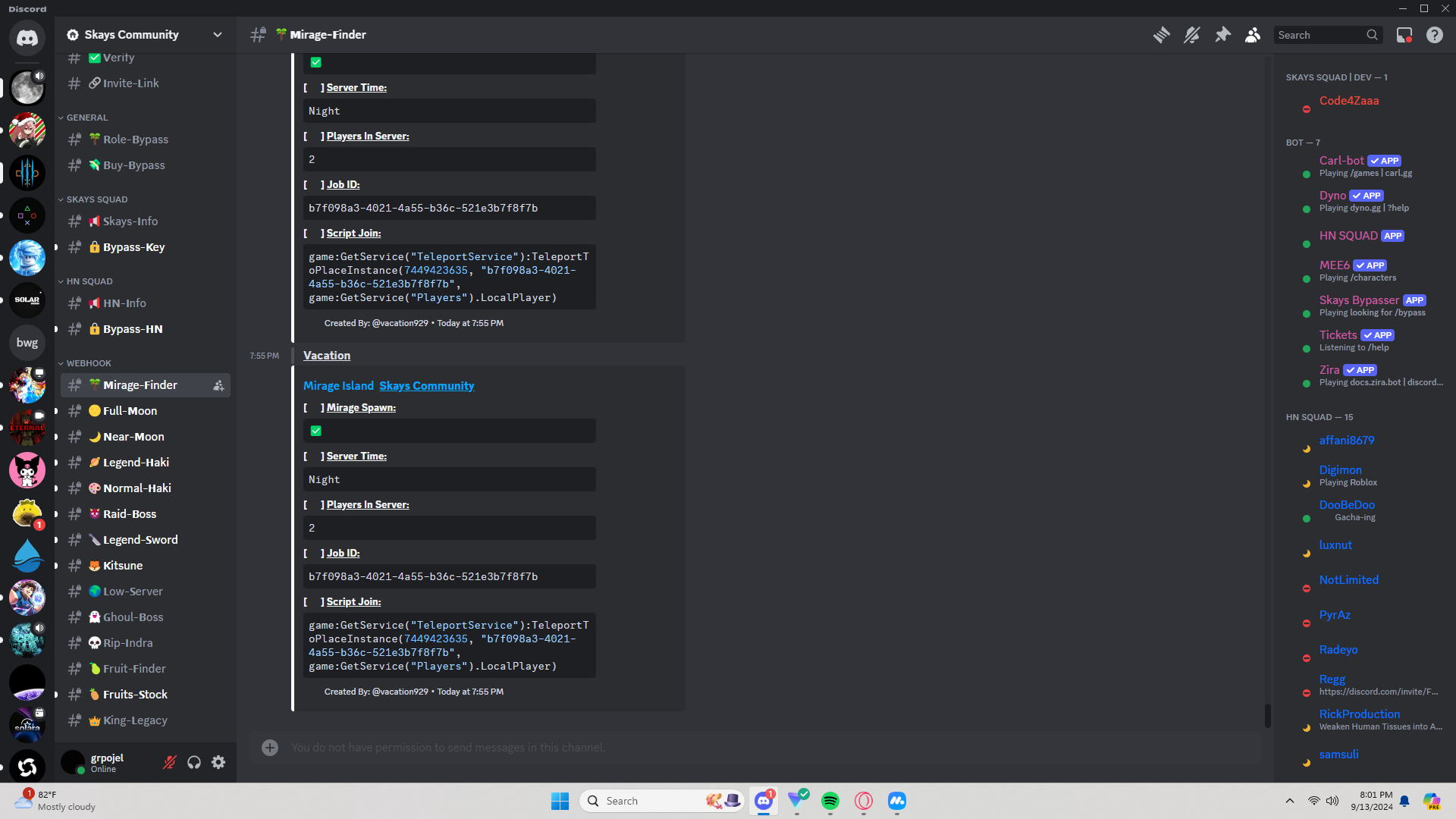Open the Threads icon in header

click(1161, 35)
